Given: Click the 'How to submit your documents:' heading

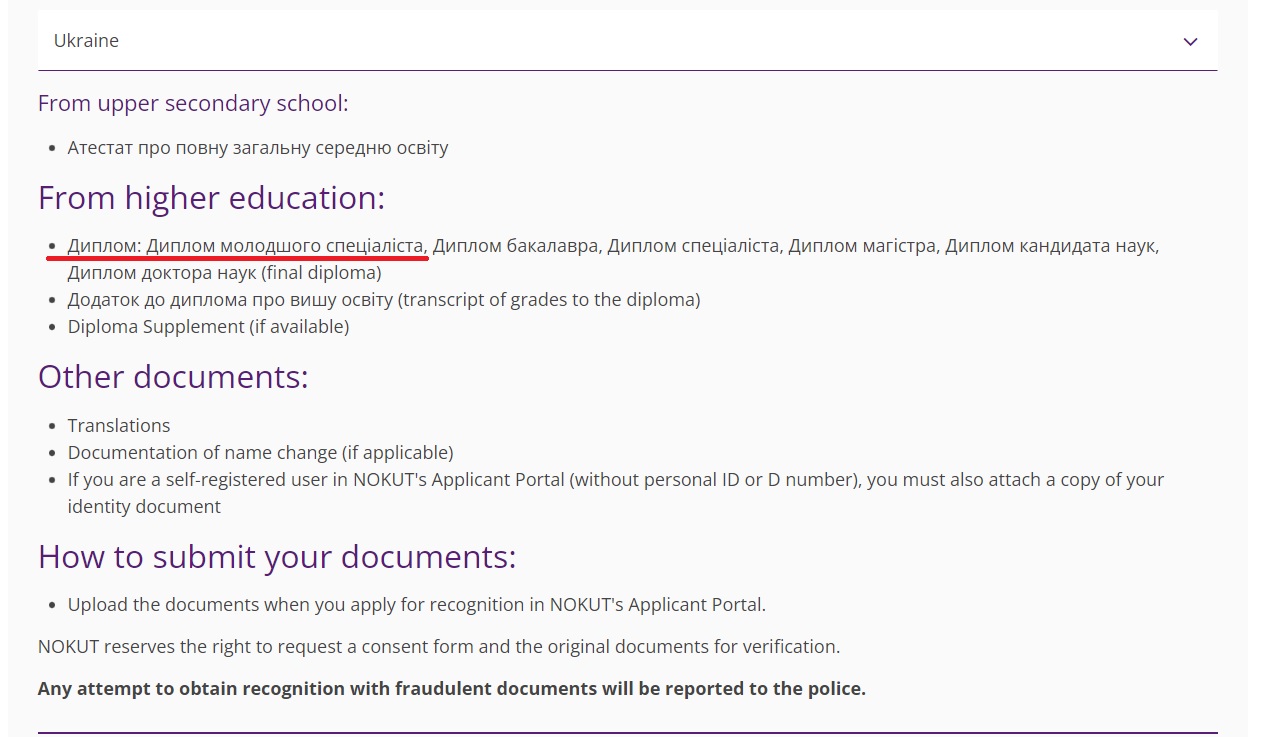Looking at the screenshot, I should pyautogui.click(x=277, y=556).
